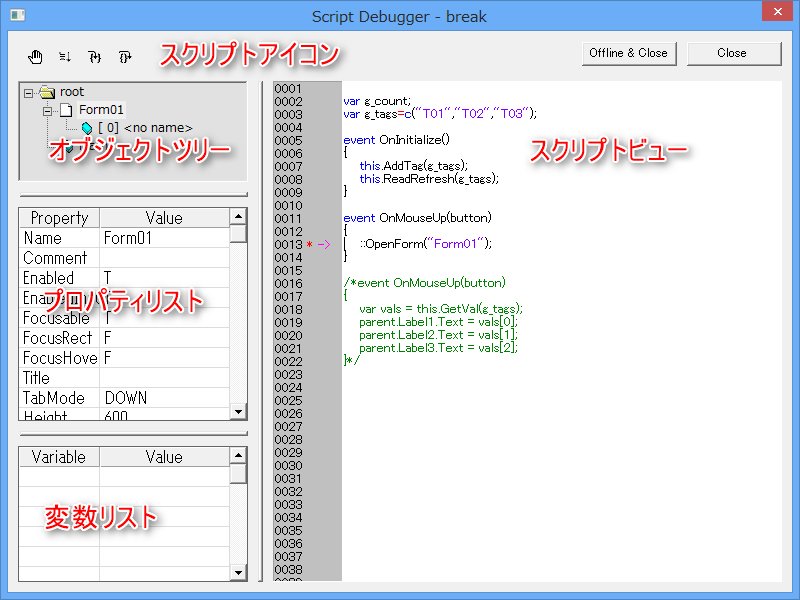This screenshot has height=600, width=800.
Task: Click the run-to-line debugger icon
Action: (x=64, y=57)
